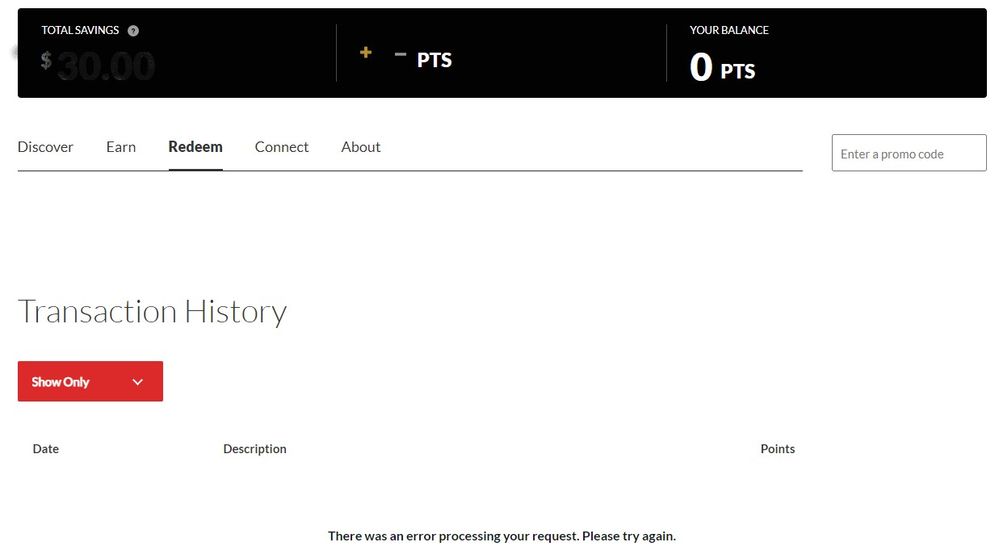999x547 pixels.
Task: Click the Total Savings help question-mark icon
Action: tap(133, 31)
